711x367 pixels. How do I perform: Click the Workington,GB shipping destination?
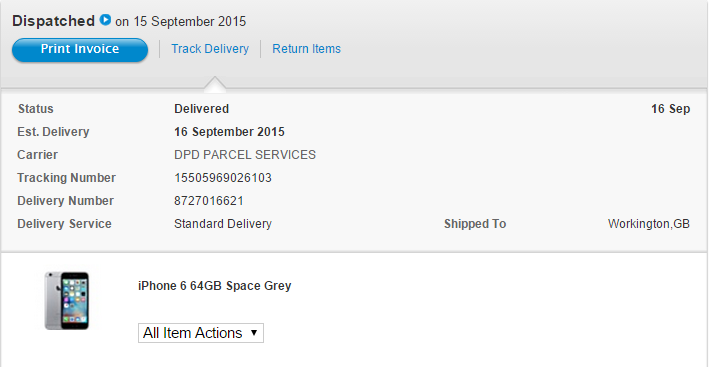click(x=649, y=224)
